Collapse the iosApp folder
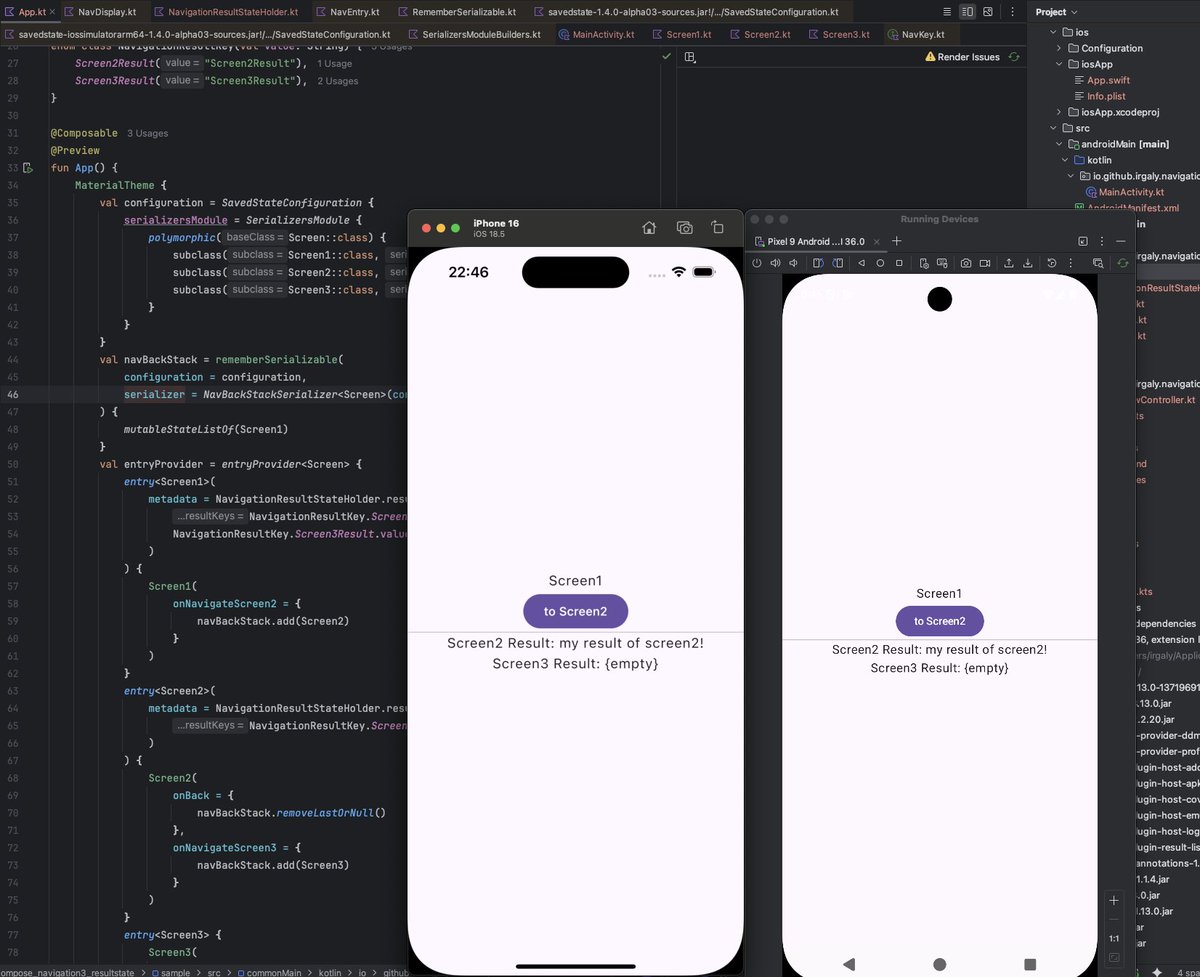Viewport: 1200px width, 977px height. click(x=1059, y=64)
